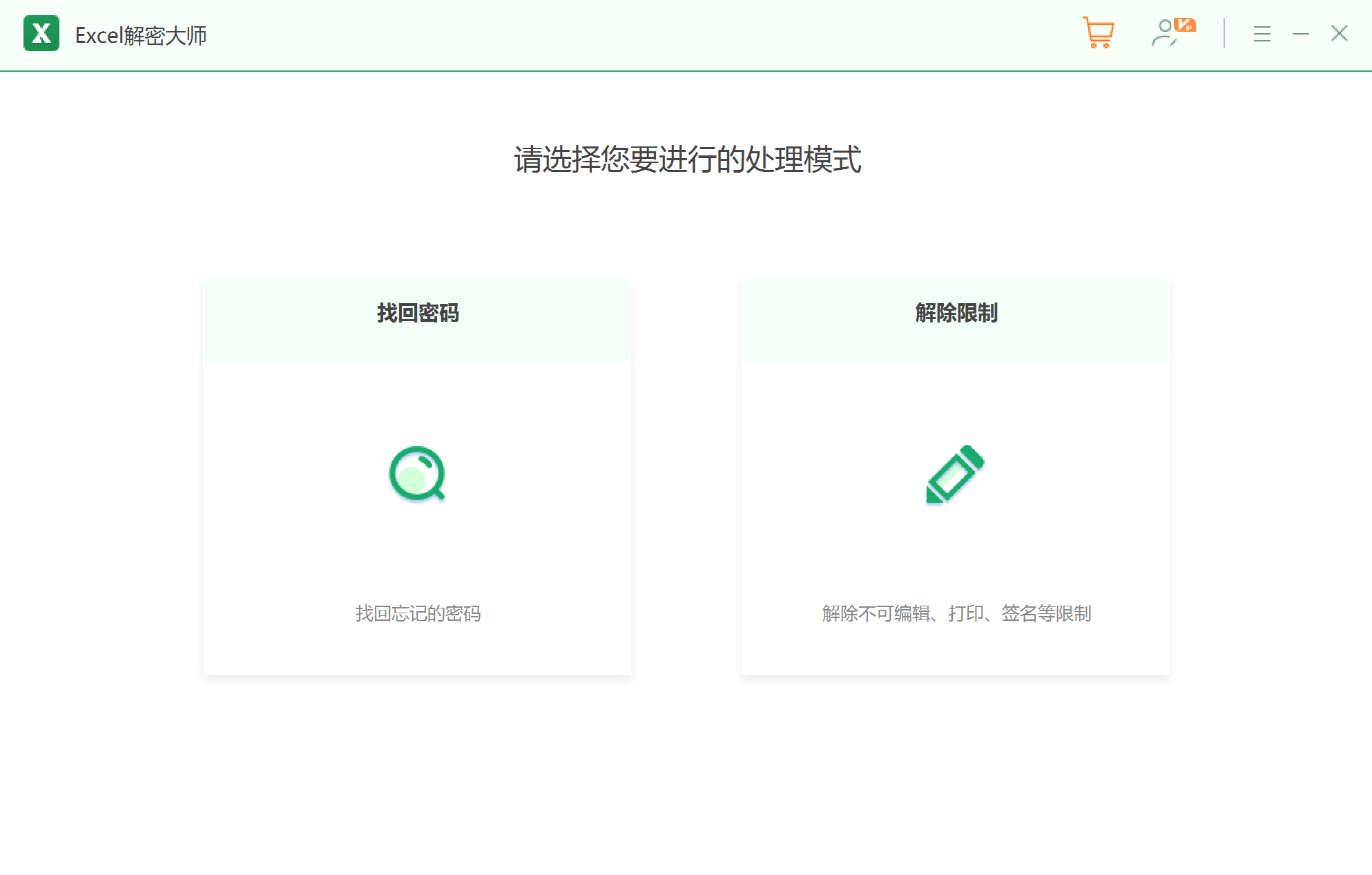The image size is (1372, 875).
Task: Close the Excel解密大师 window
Action: (1340, 33)
